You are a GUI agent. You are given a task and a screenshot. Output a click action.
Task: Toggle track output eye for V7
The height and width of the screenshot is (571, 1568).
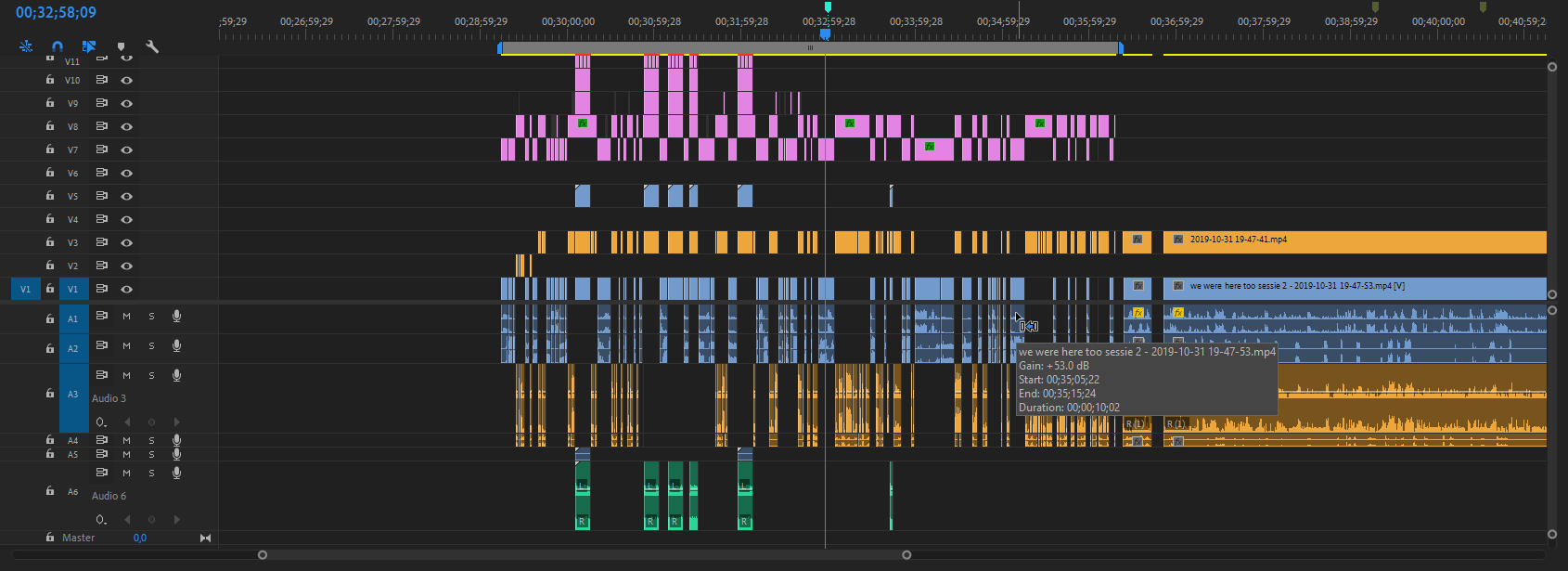coord(127,149)
